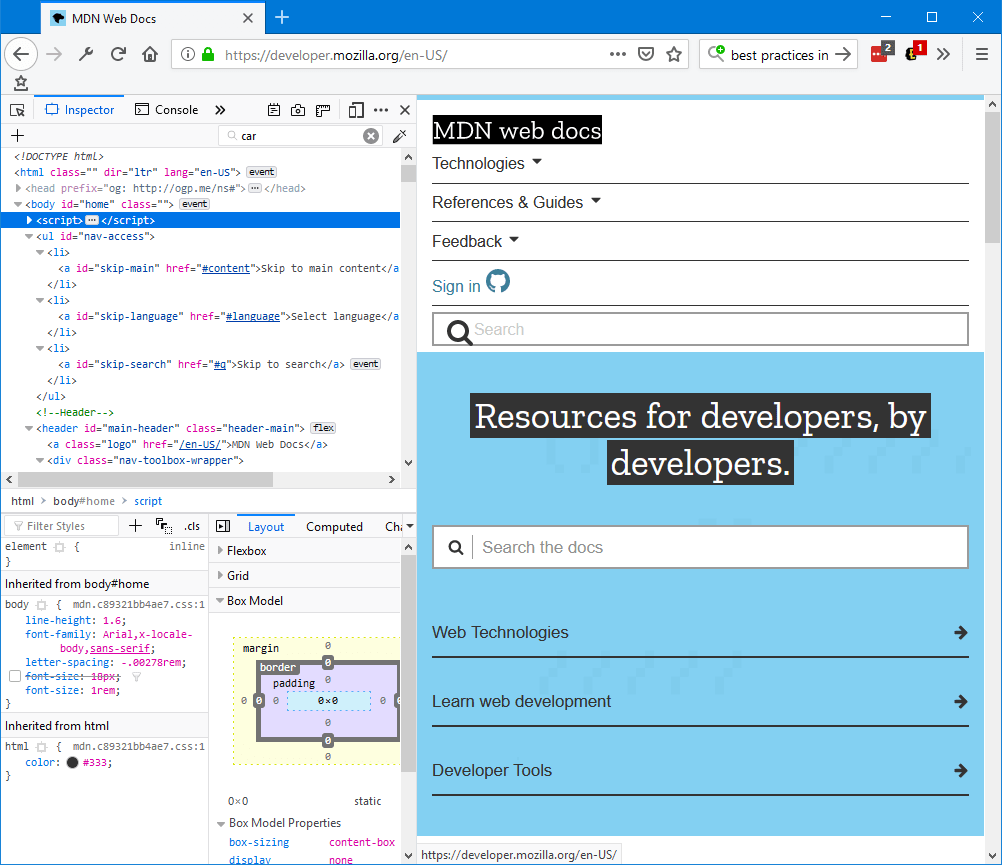The height and width of the screenshot is (865, 1002).
Task: Click the Search the docs field
Action: pos(700,547)
